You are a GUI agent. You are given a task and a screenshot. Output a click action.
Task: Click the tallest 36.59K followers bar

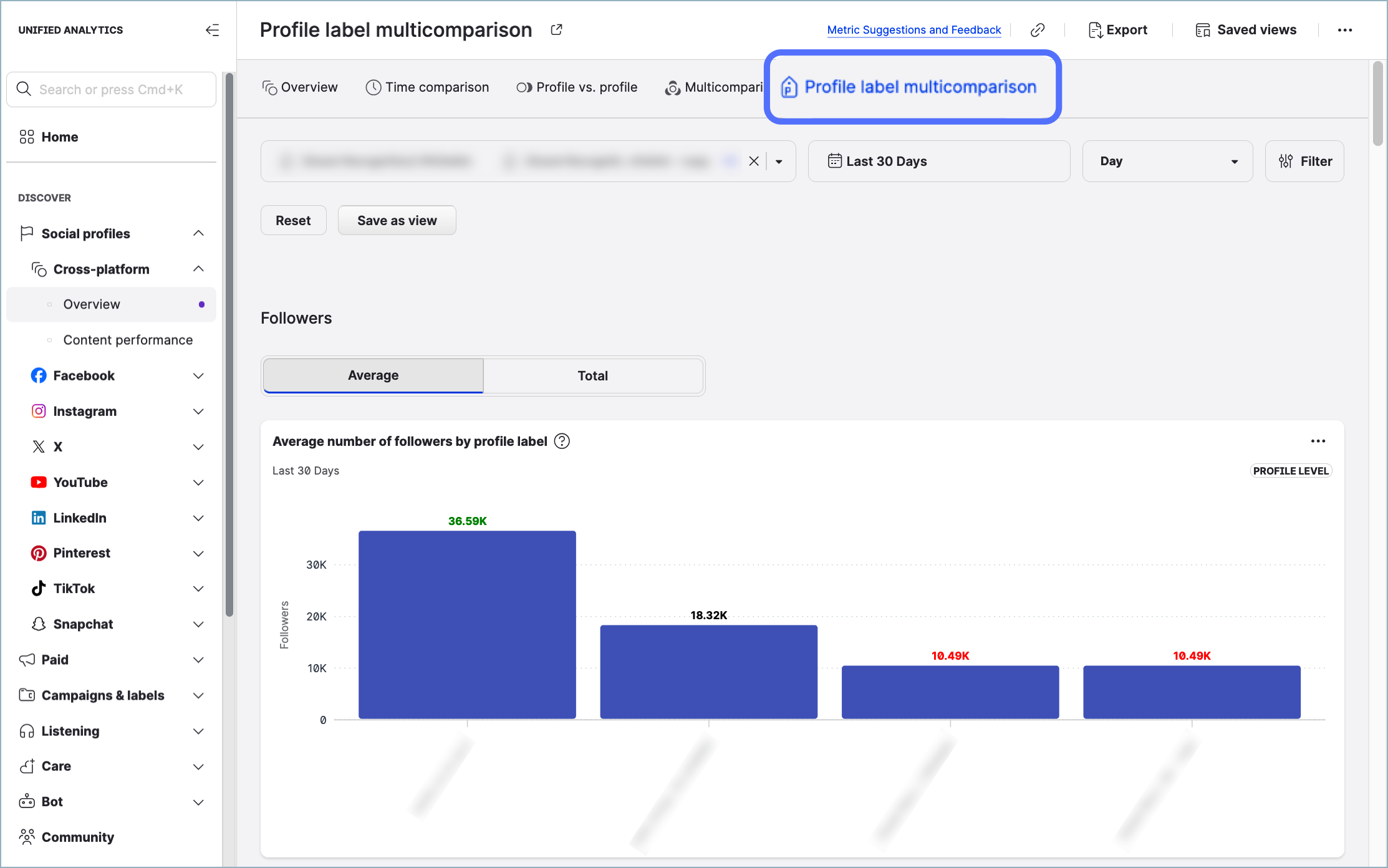[x=467, y=624]
